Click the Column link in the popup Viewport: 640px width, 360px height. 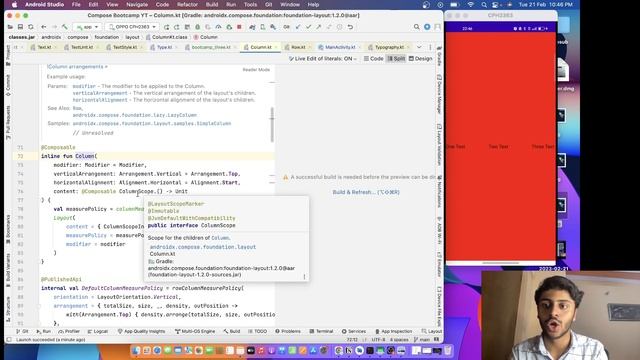click(x=220, y=238)
